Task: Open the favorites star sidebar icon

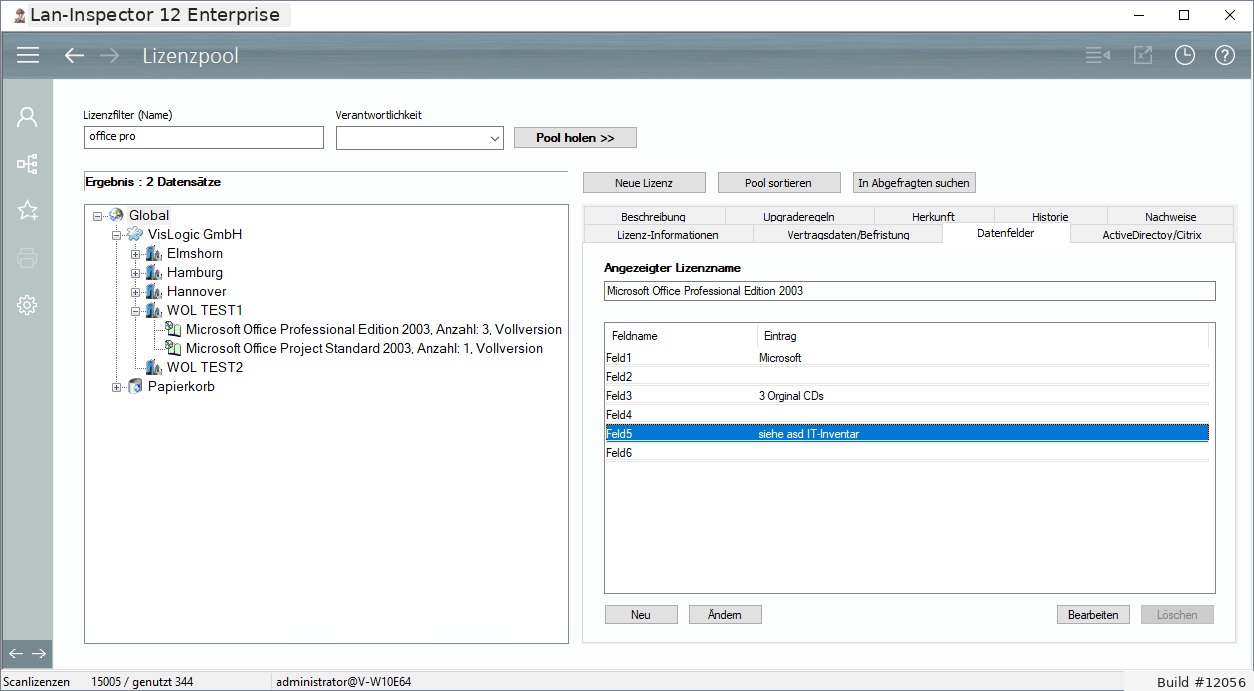Action: click(x=27, y=211)
